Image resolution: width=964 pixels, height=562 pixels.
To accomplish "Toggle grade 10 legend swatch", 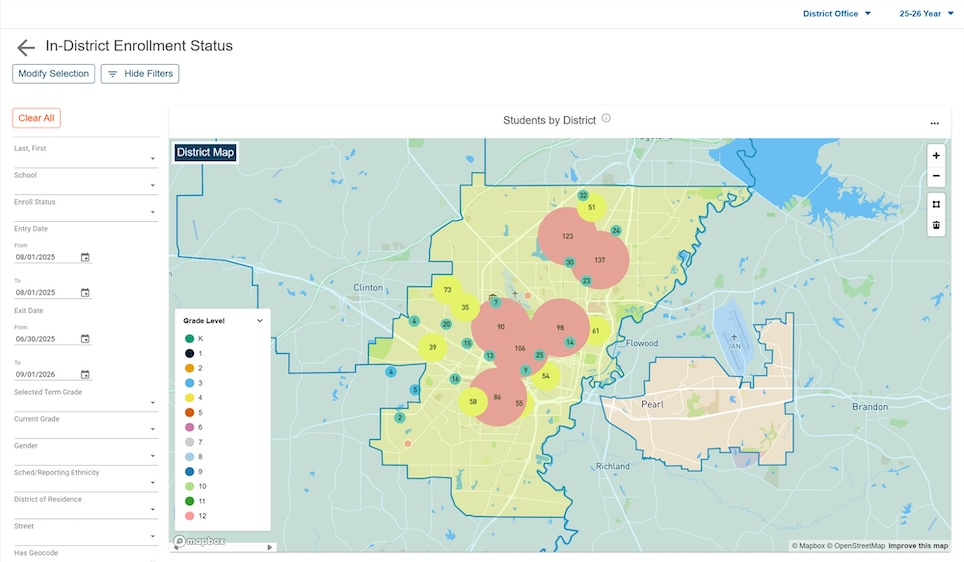I will tap(189, 486).
